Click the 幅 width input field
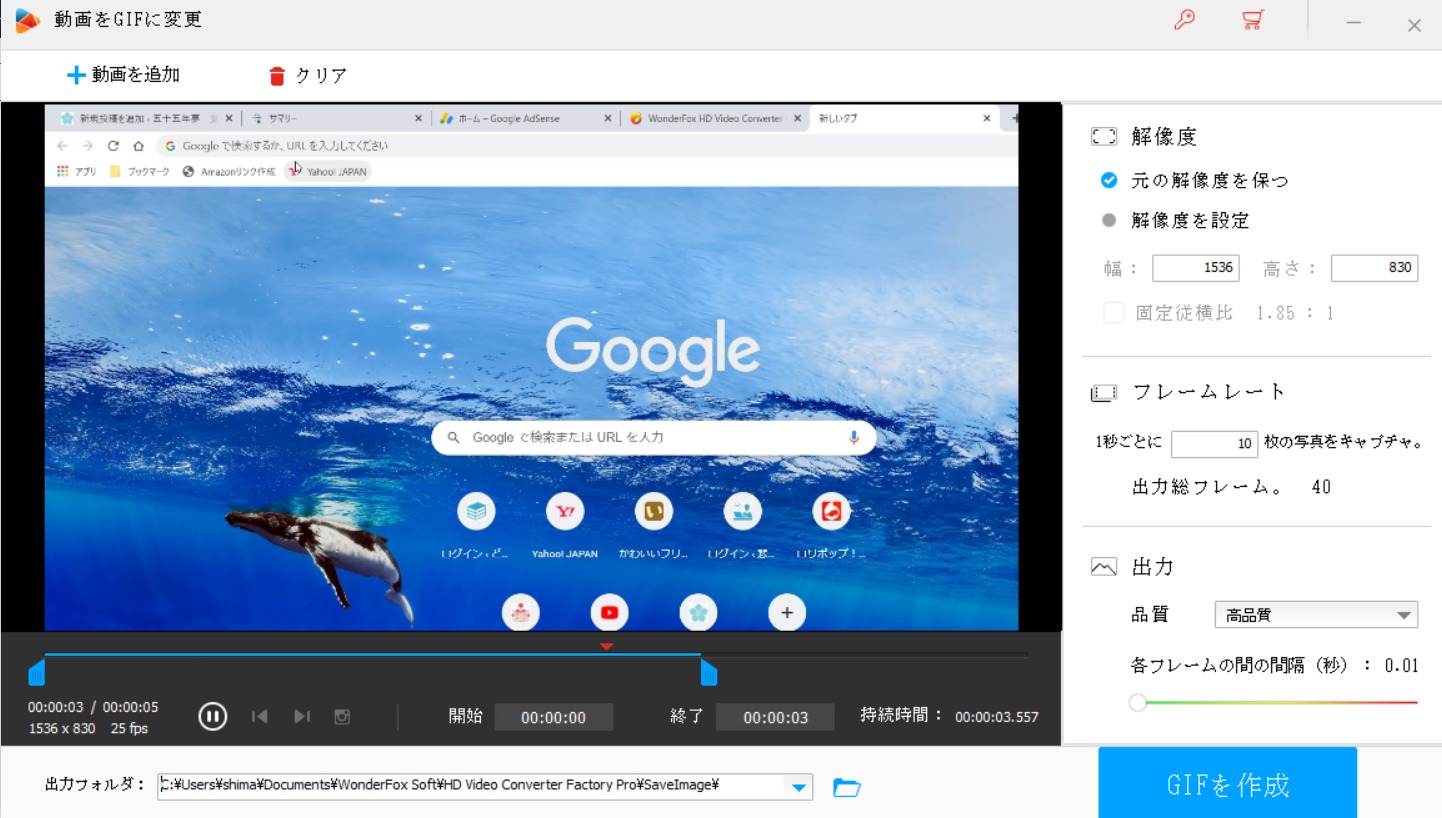Screen dimensions: 1442x818 (x=1195, y=268)
